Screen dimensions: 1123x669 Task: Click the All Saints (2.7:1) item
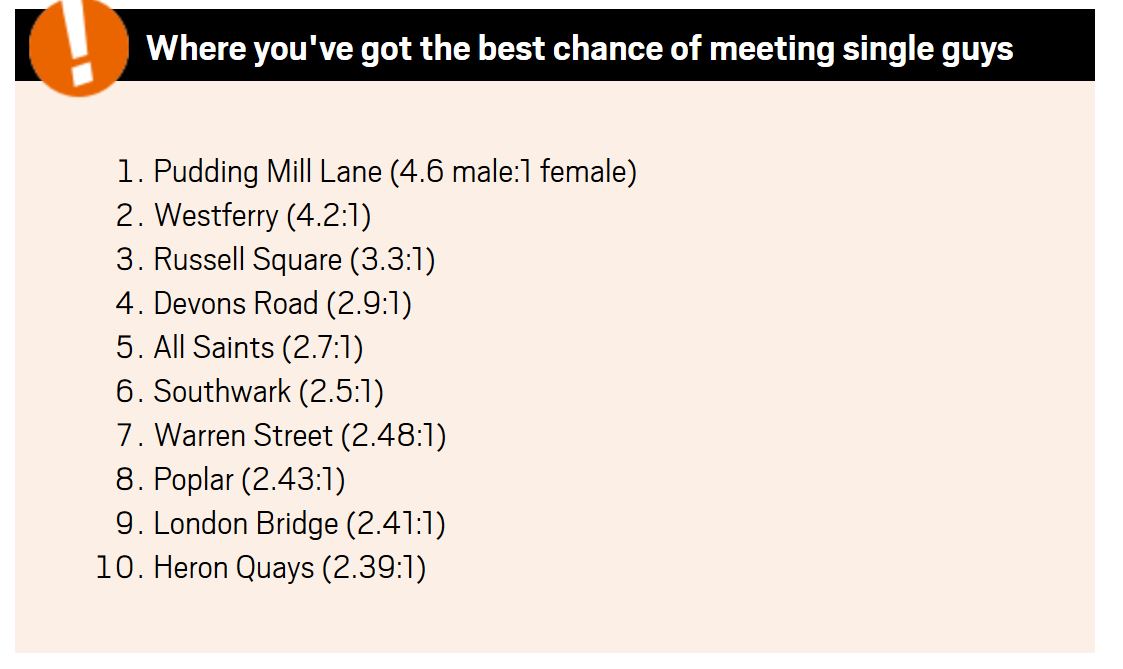258,348
